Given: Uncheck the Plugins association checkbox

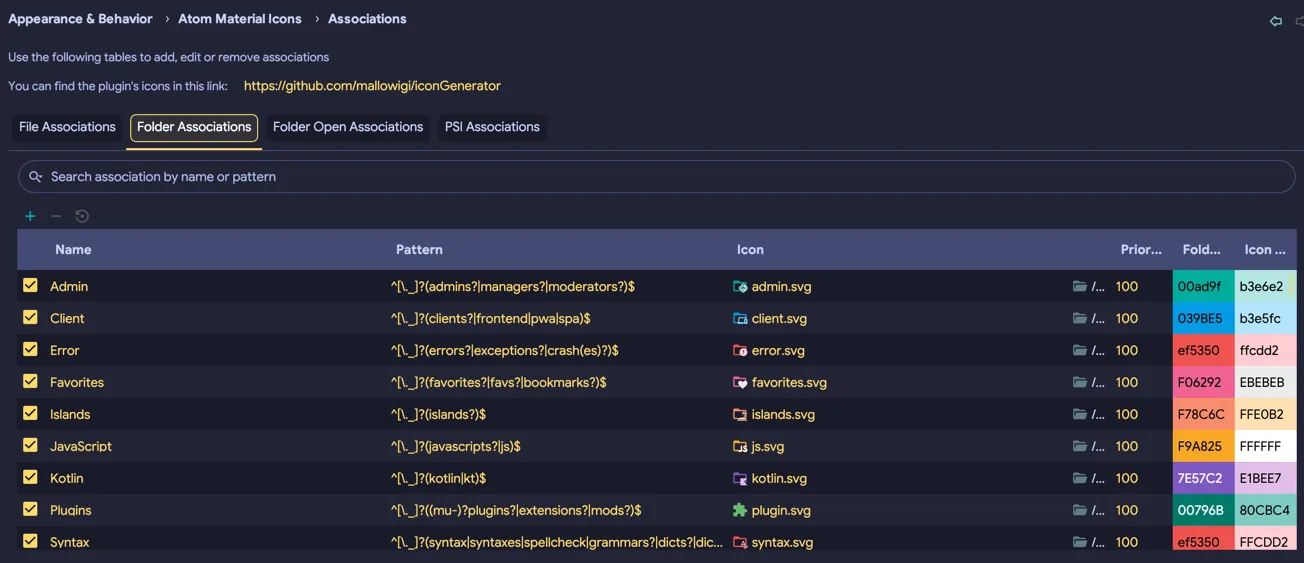Looking at the screenshot, I should [30, 509].
